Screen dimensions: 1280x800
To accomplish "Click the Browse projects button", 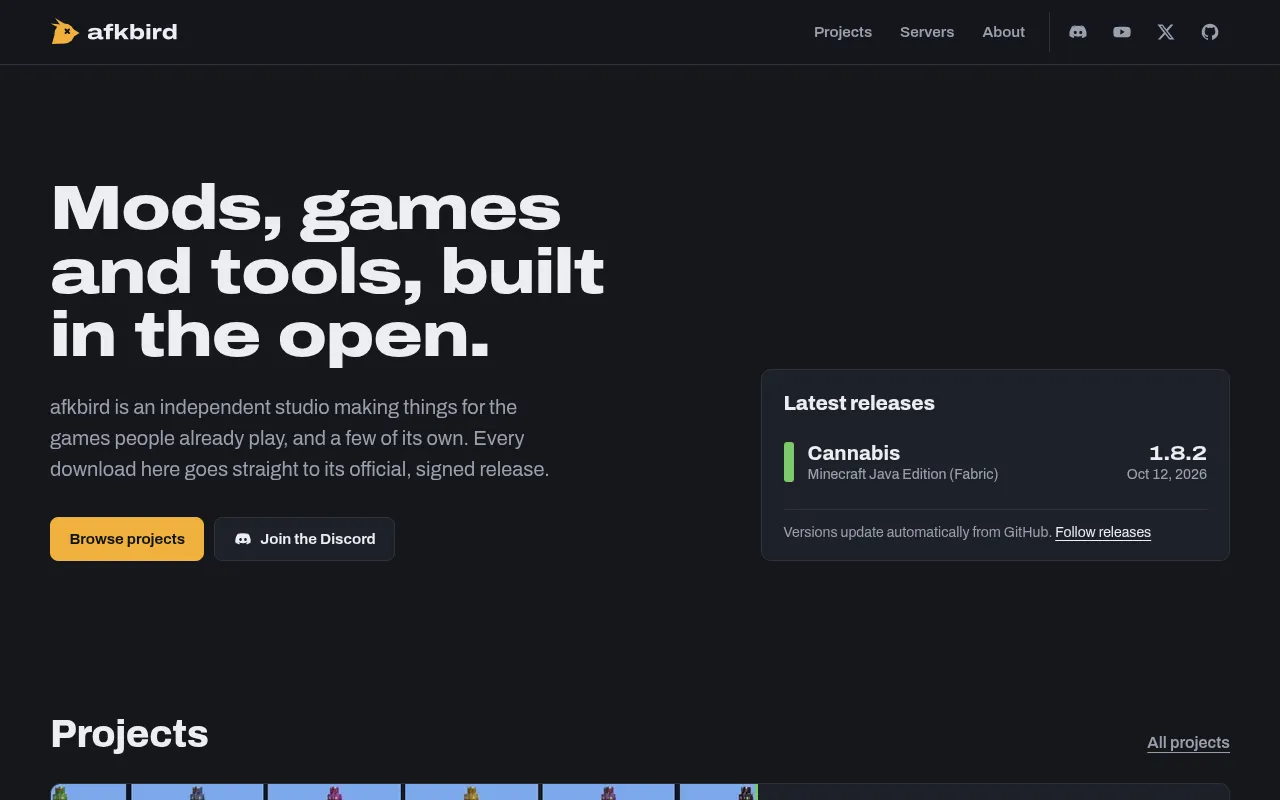I will click(127, 539).
